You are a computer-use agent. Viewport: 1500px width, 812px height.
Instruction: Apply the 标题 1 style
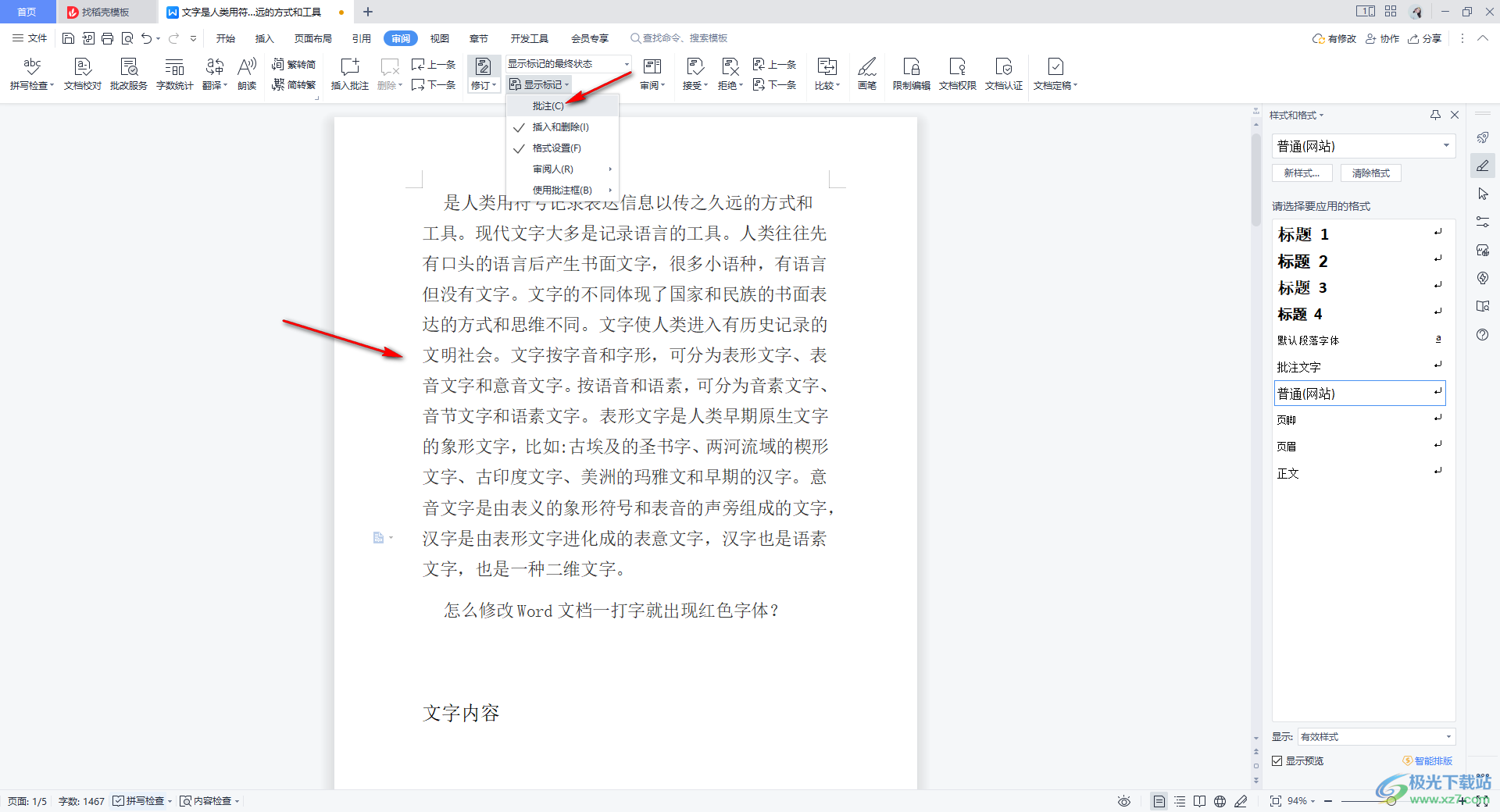coord(1359,234)
